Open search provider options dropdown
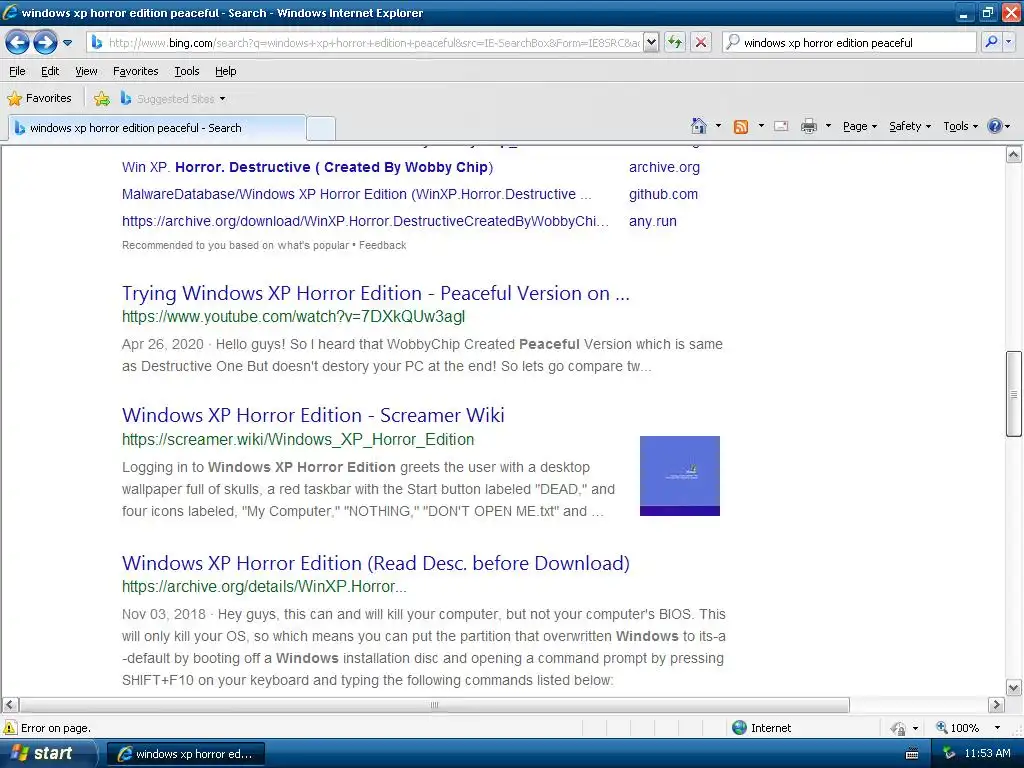 1009,42
